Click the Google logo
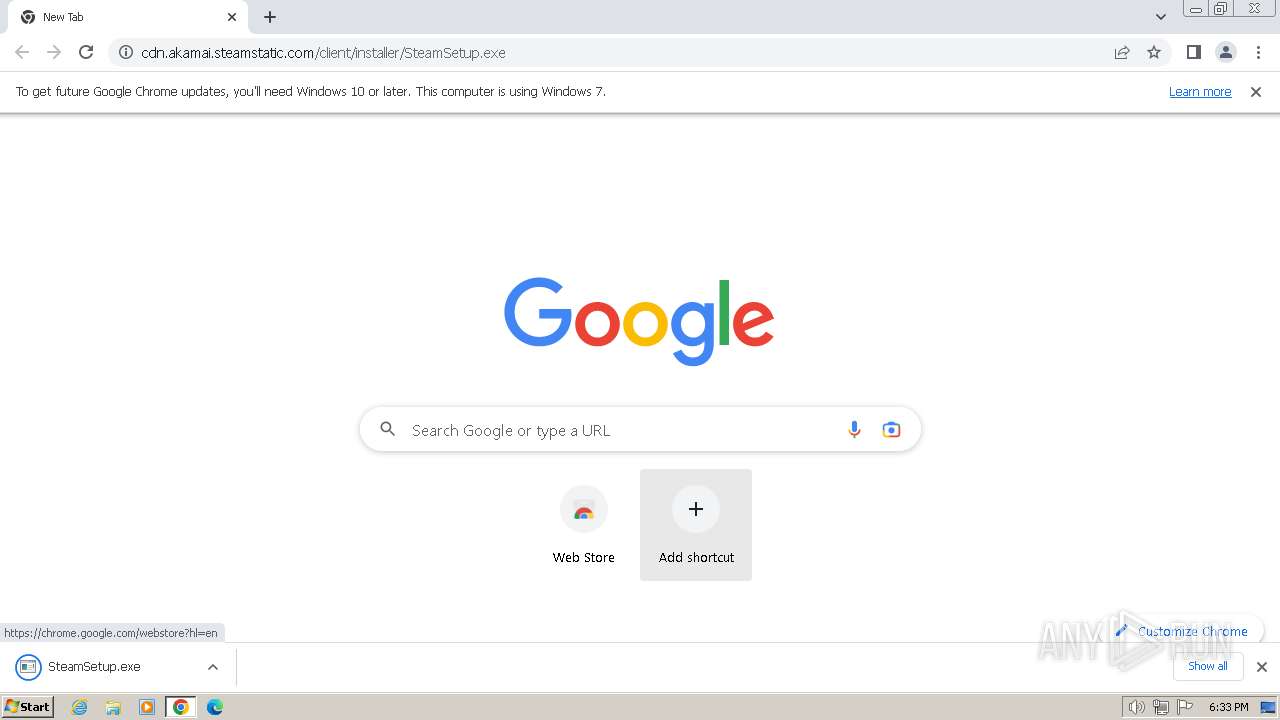Viewport: 1280px width, 720px height. click(x=639, y=321)
